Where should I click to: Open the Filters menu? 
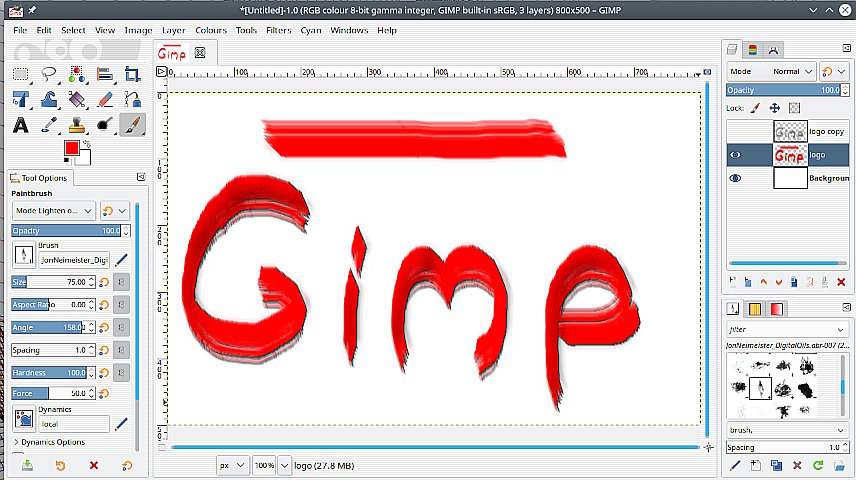278,31
